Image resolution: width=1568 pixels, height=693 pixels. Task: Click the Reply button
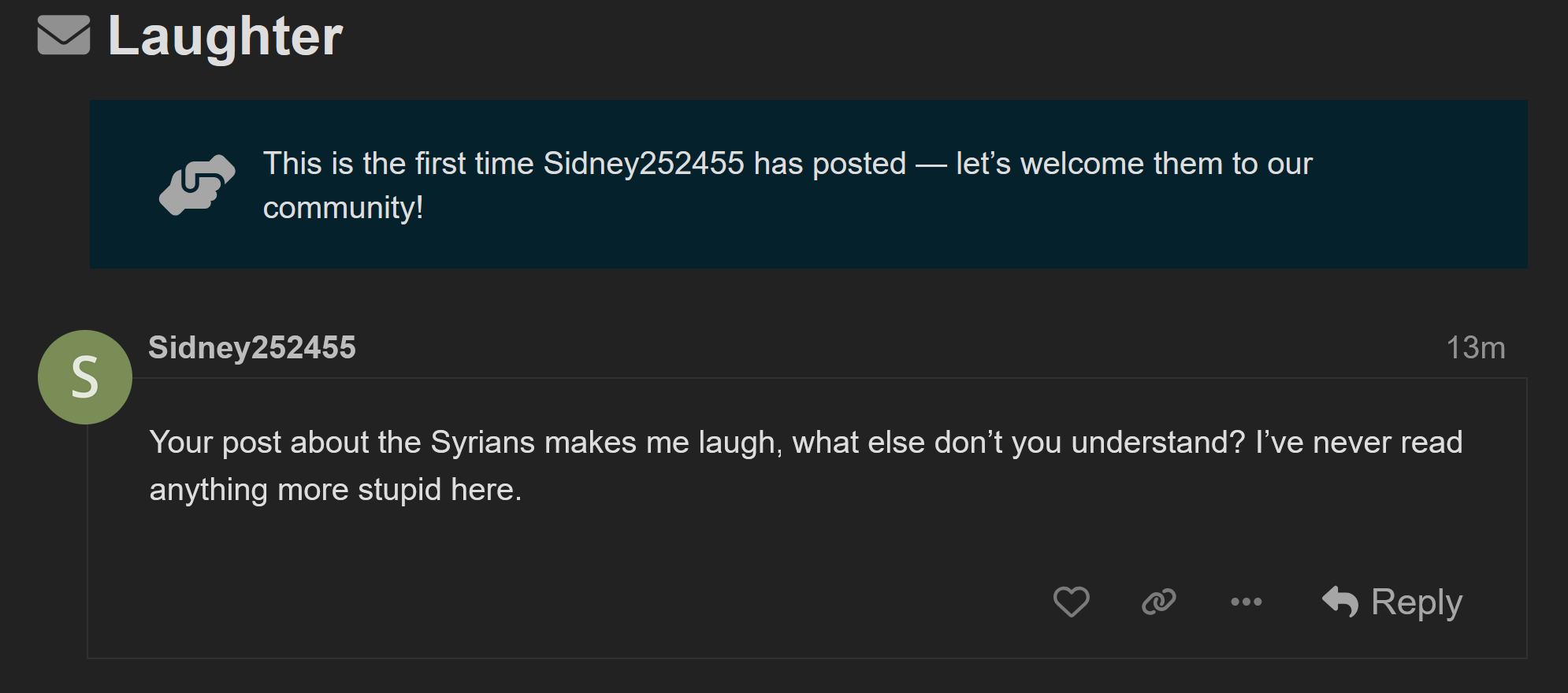[1392, 602]
